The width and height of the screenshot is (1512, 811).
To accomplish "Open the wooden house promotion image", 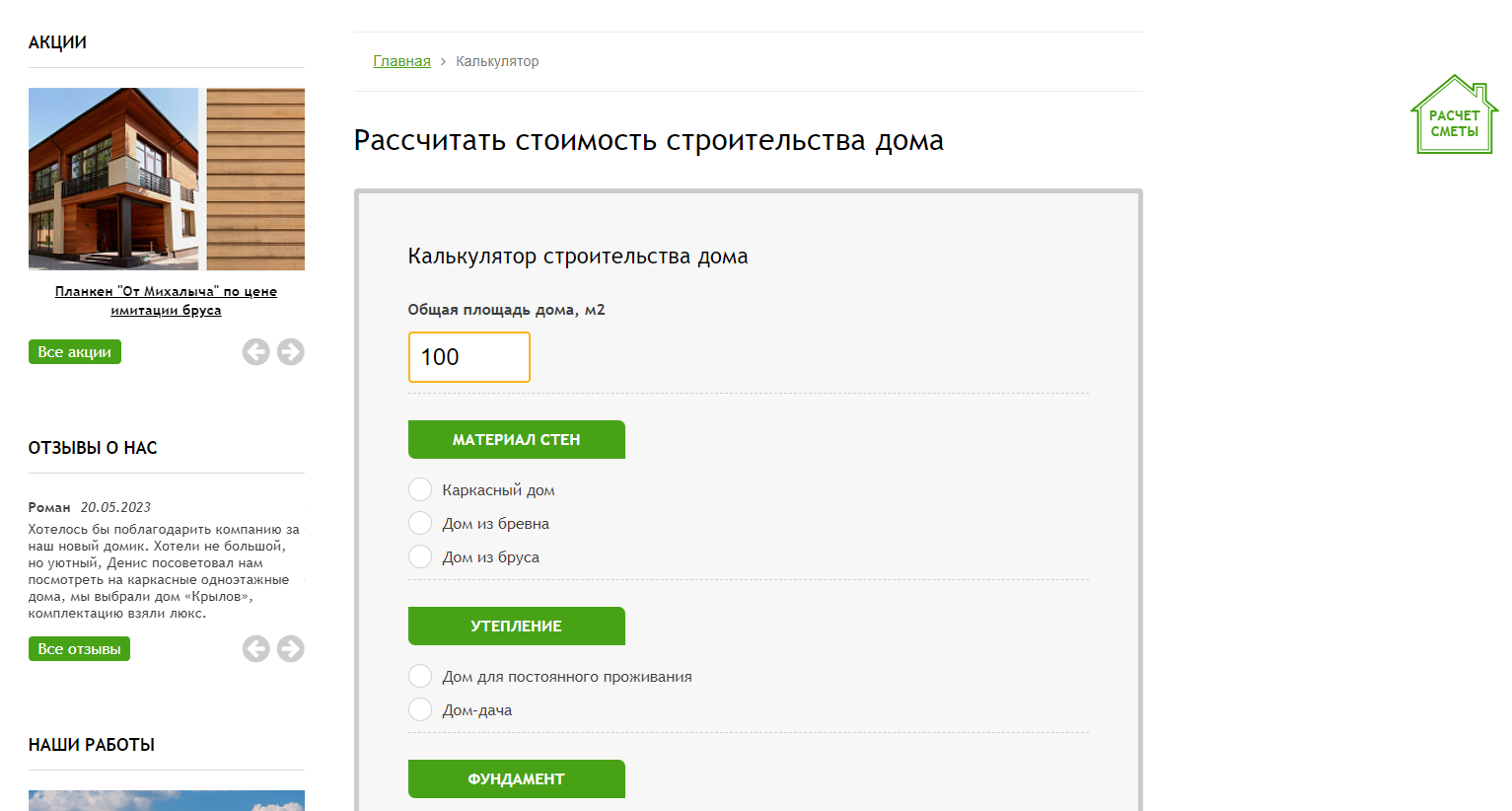I will tap(167, 179).
